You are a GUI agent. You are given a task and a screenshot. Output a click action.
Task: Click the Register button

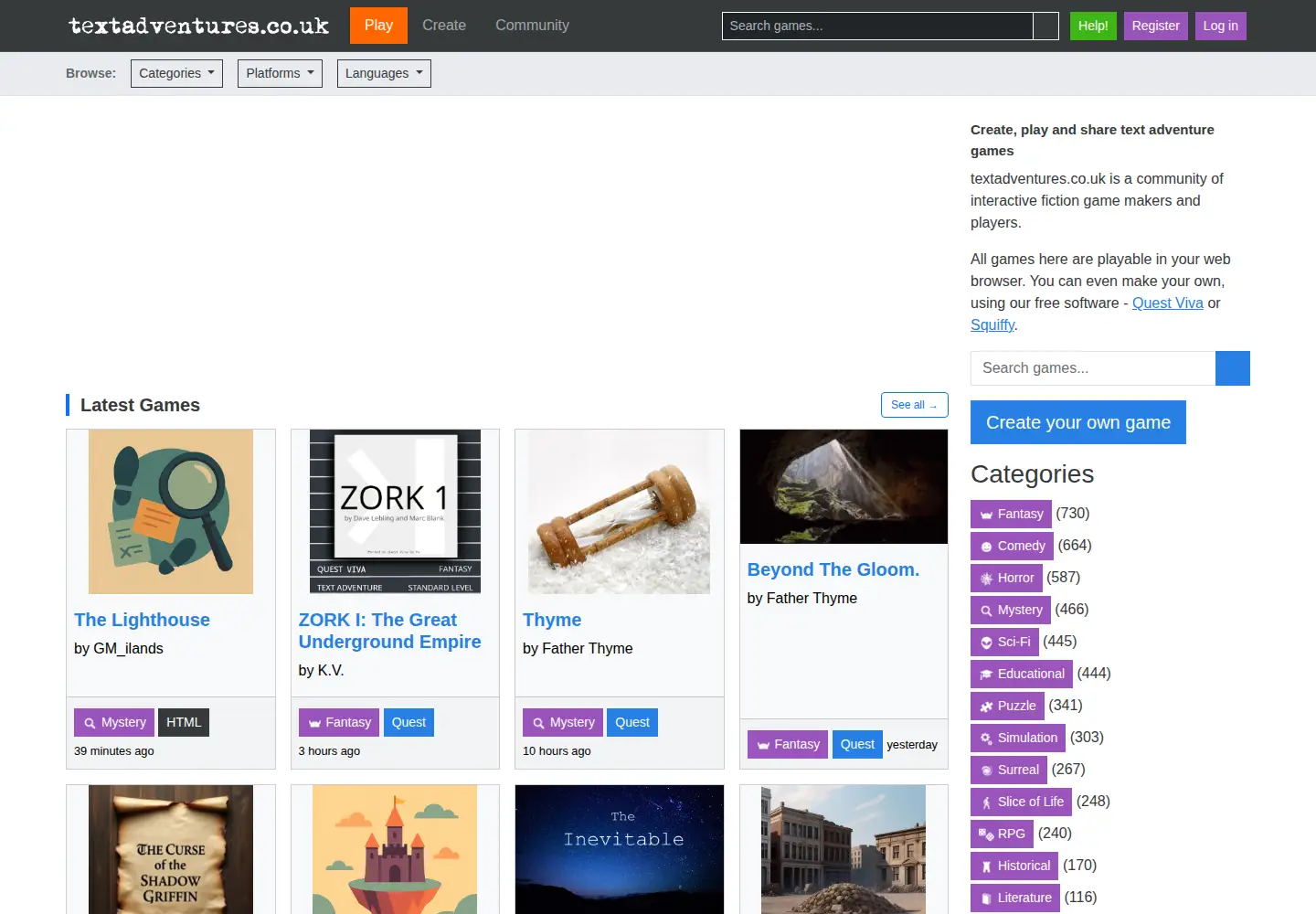coord(1156,26)
